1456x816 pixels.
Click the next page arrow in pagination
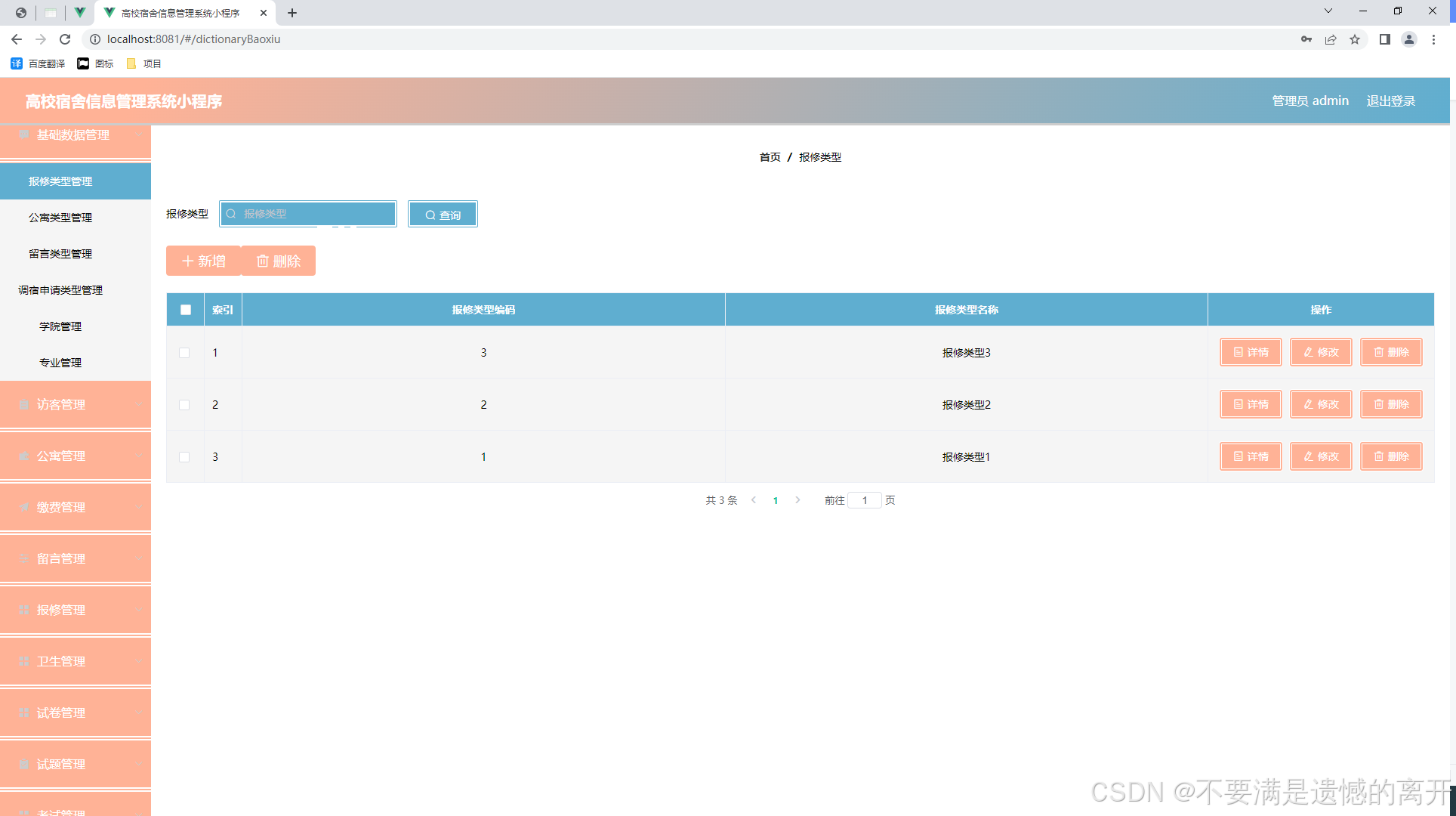pyautogui.click(x=797, y=500)
